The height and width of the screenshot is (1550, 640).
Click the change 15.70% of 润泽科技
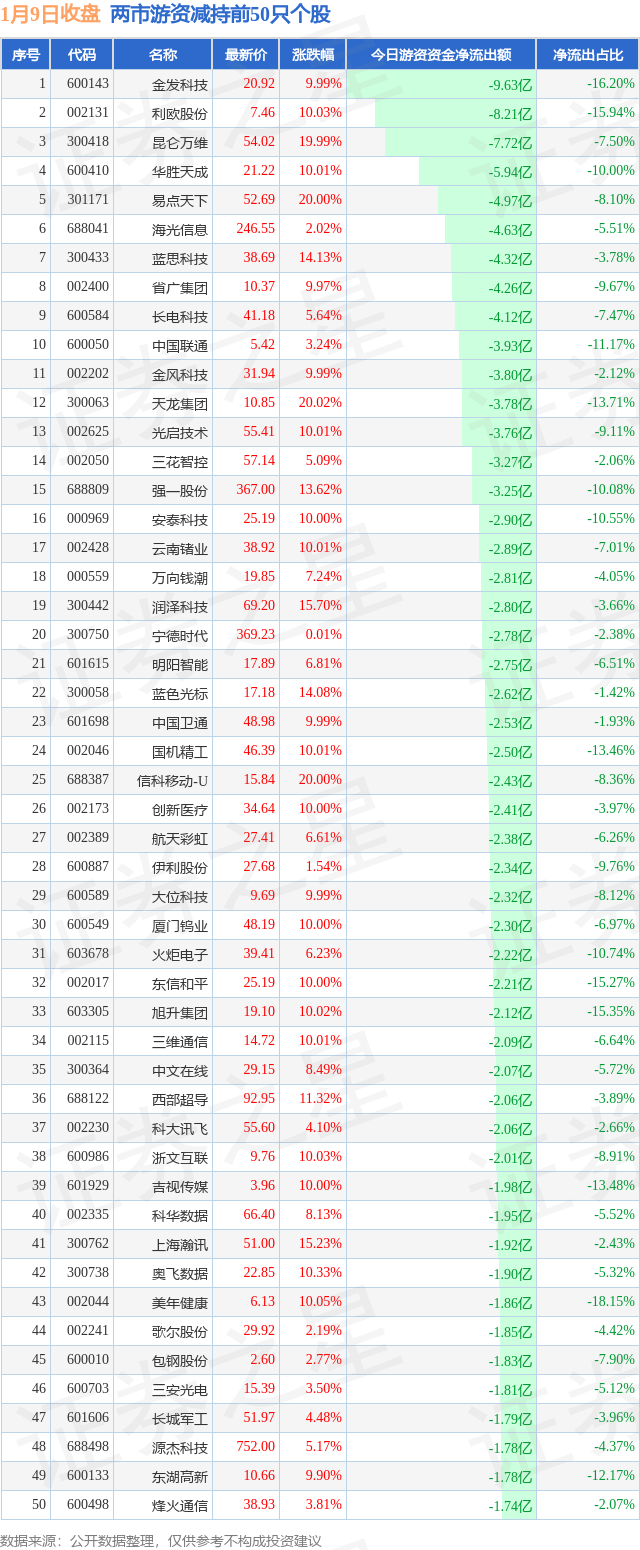click(322, 606)
